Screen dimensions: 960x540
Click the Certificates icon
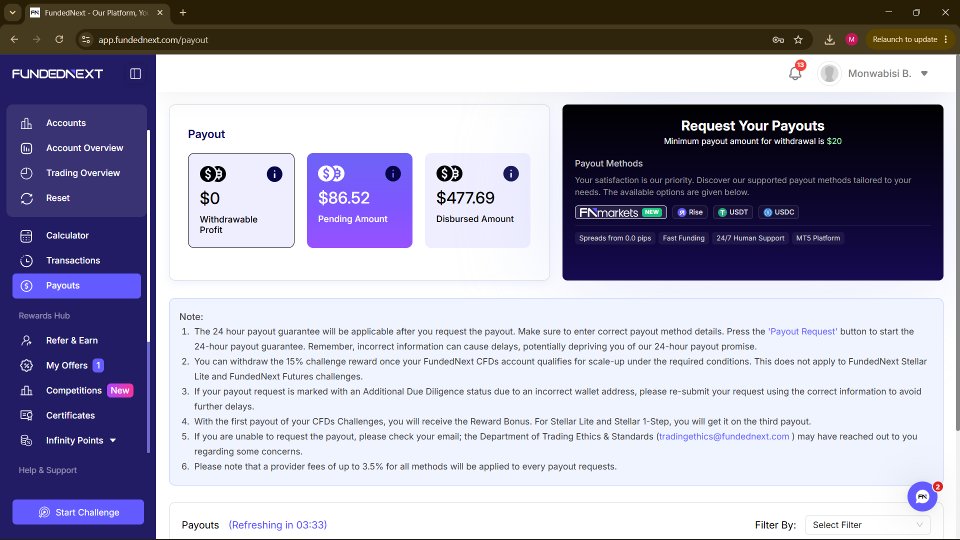pos(26,416)
